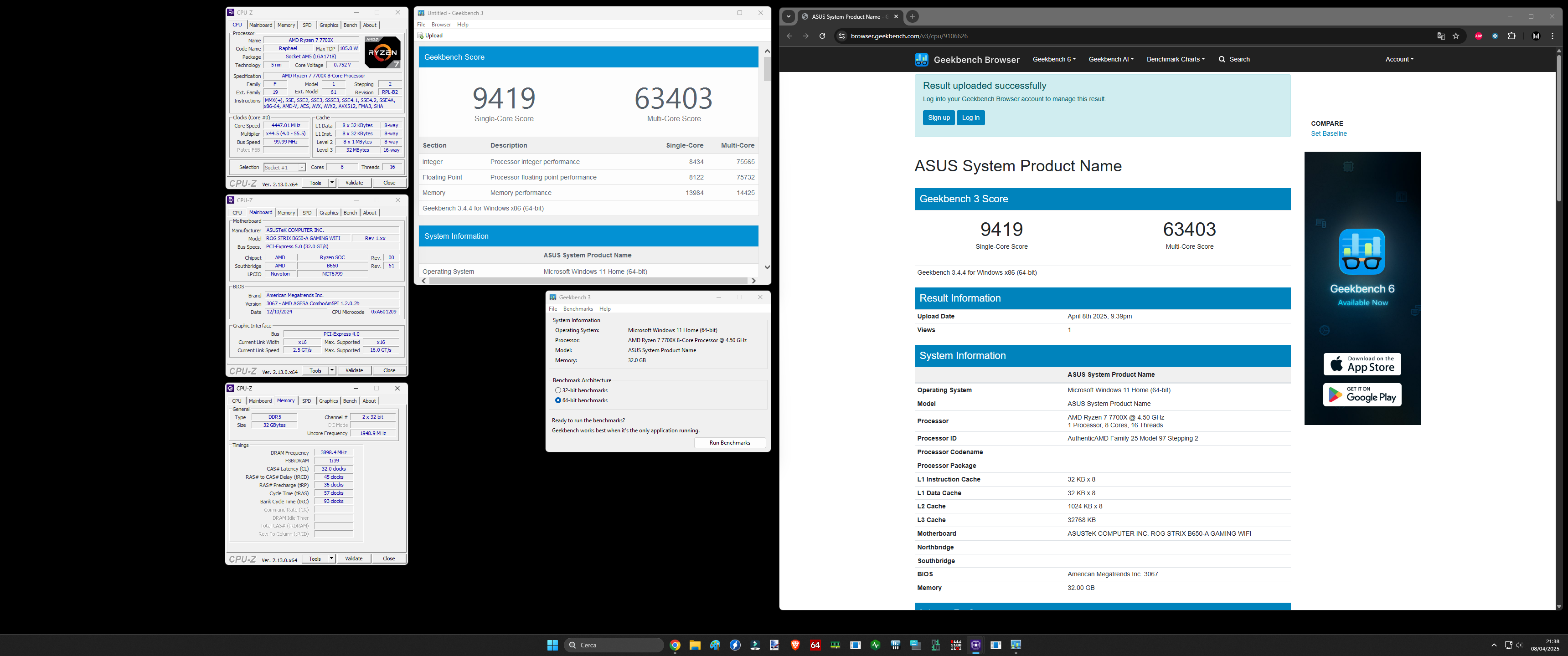Switch to Bench tab in top CPU-Z window
Viewport: 1568px width, 656px height.
(x=350, y=25)
